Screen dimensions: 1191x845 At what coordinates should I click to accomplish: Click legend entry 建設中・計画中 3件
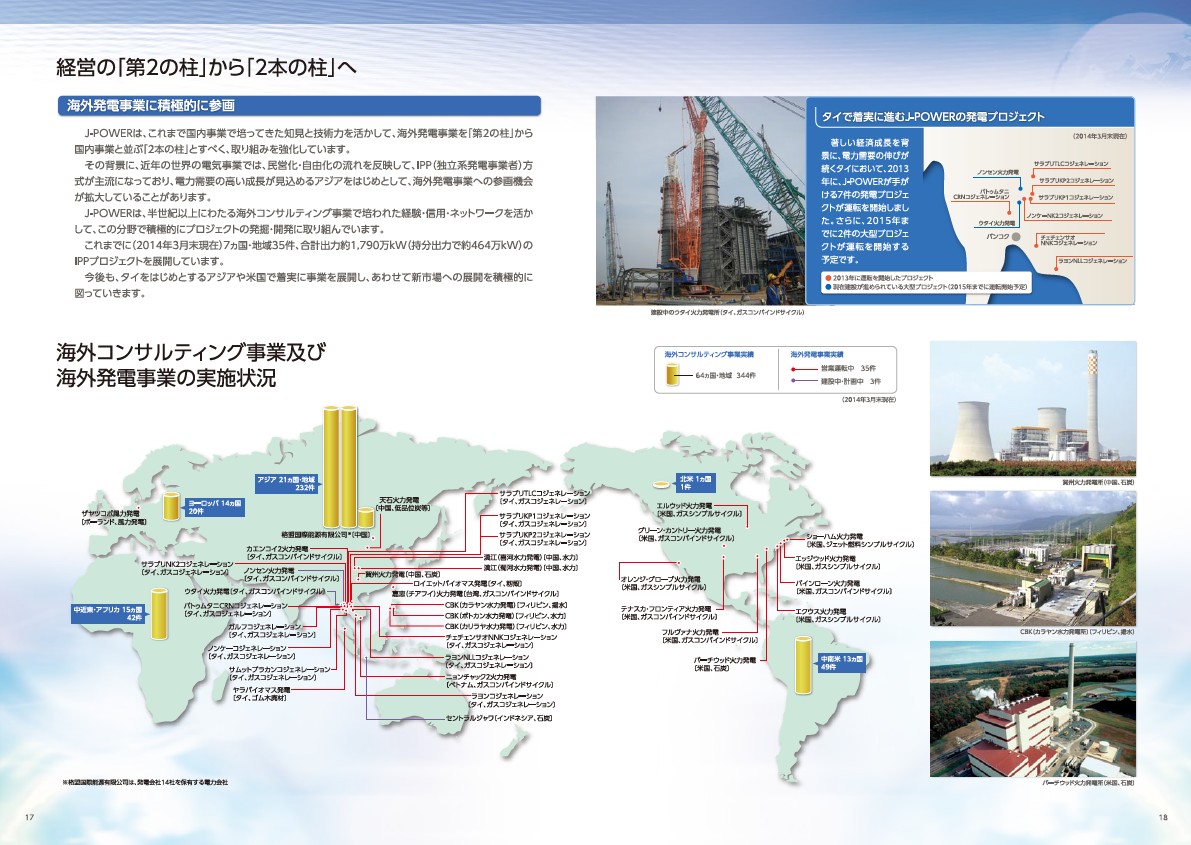[x=850, y=381]
